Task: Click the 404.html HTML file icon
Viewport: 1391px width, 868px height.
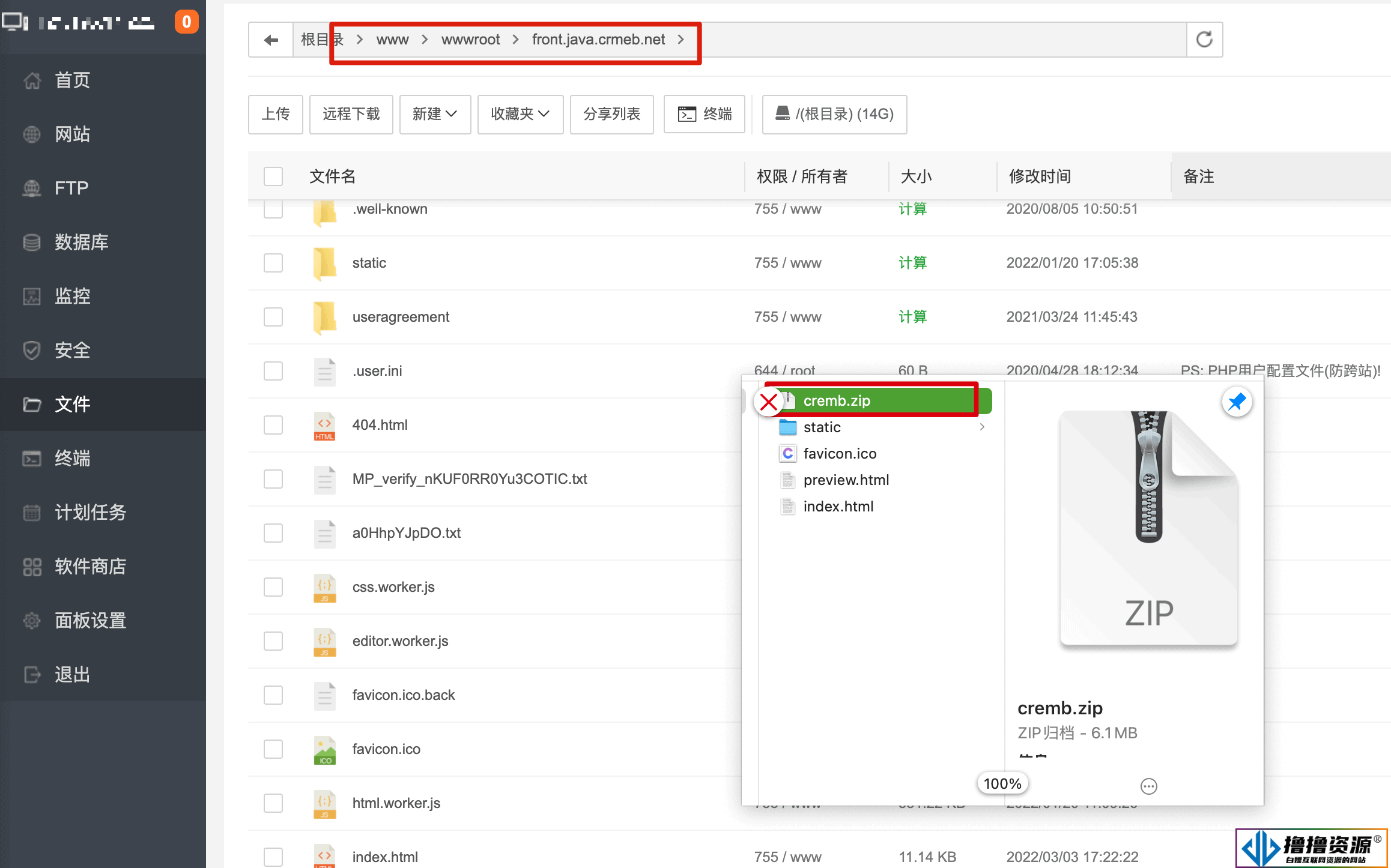Action: (325, 425)
